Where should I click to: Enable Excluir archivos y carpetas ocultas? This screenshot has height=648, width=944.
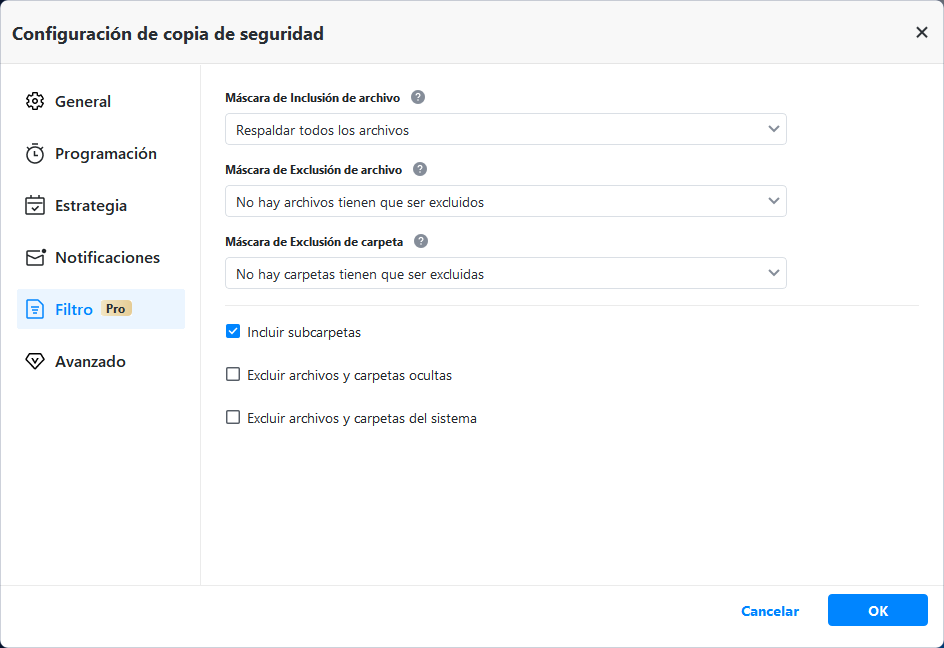coord(233,375)
